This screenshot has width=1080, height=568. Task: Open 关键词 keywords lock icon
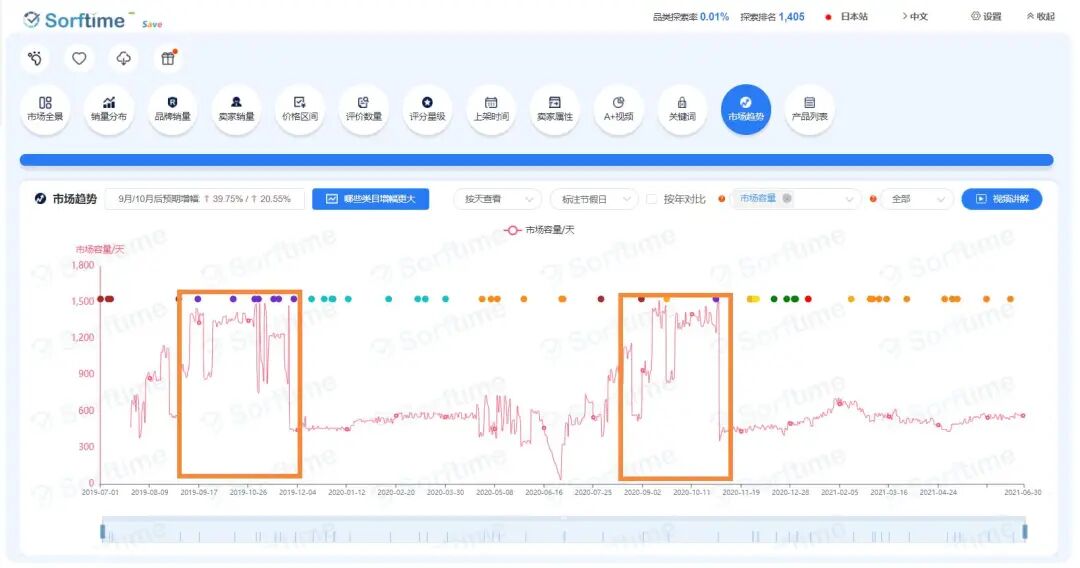pos(682,109)
